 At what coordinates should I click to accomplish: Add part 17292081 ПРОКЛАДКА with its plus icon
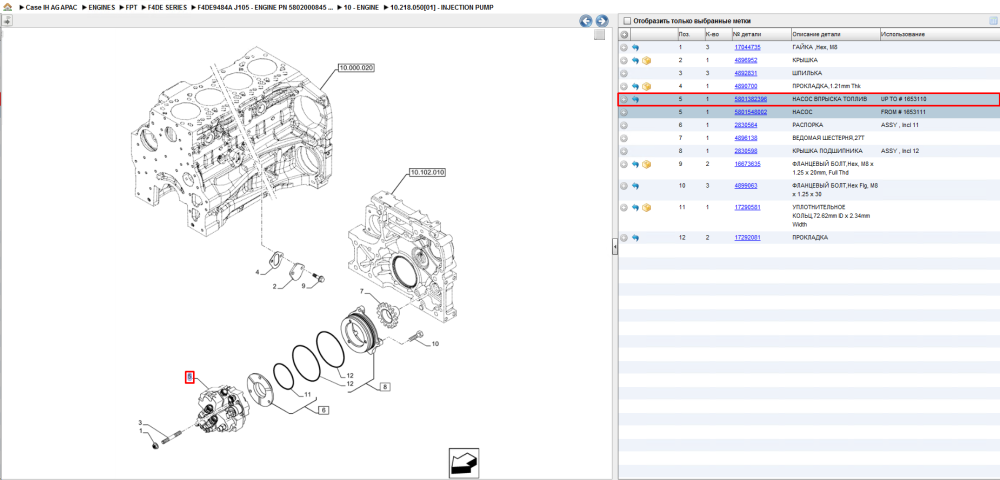tap(624, 238)
